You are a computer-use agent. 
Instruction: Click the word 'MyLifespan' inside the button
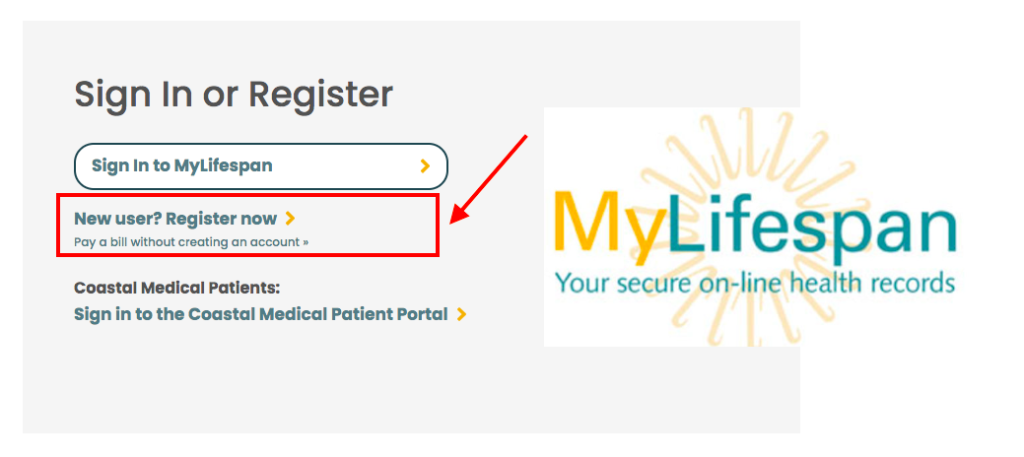point(223,166)
